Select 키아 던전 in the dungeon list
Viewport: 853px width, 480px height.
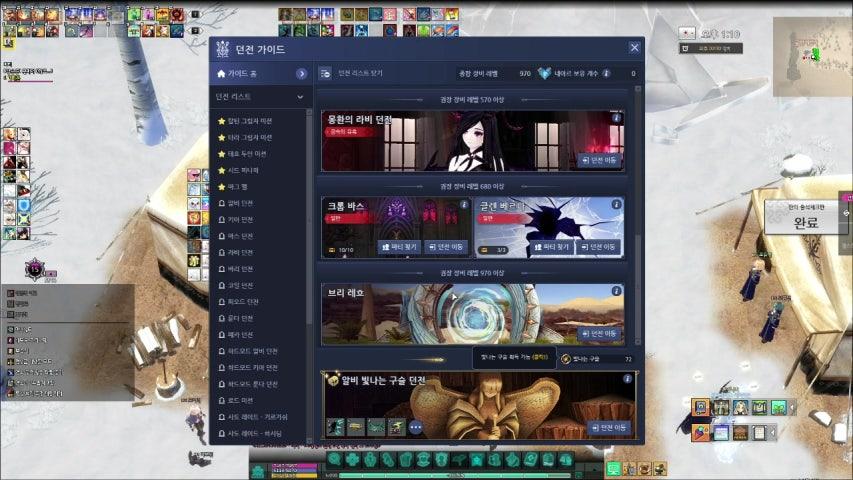(x=240, y=219)
